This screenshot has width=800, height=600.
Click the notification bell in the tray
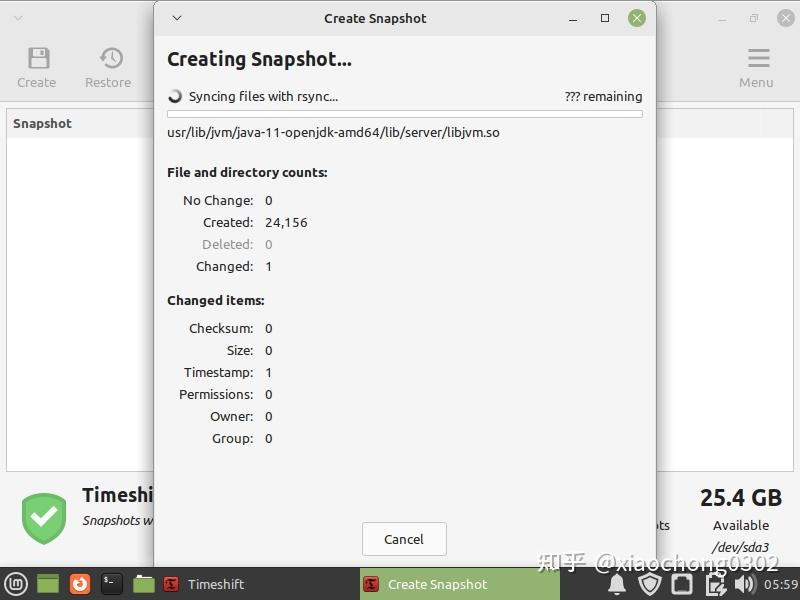pyautogui.click(x=617, y=584)
